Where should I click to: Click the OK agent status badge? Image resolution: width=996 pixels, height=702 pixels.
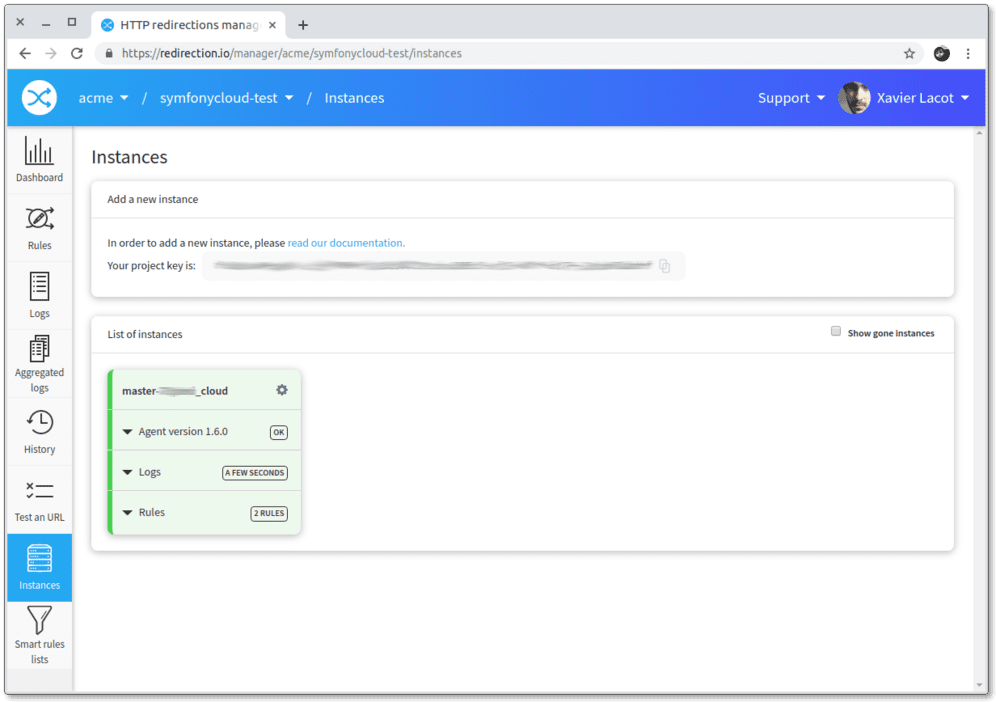[279, 433]
